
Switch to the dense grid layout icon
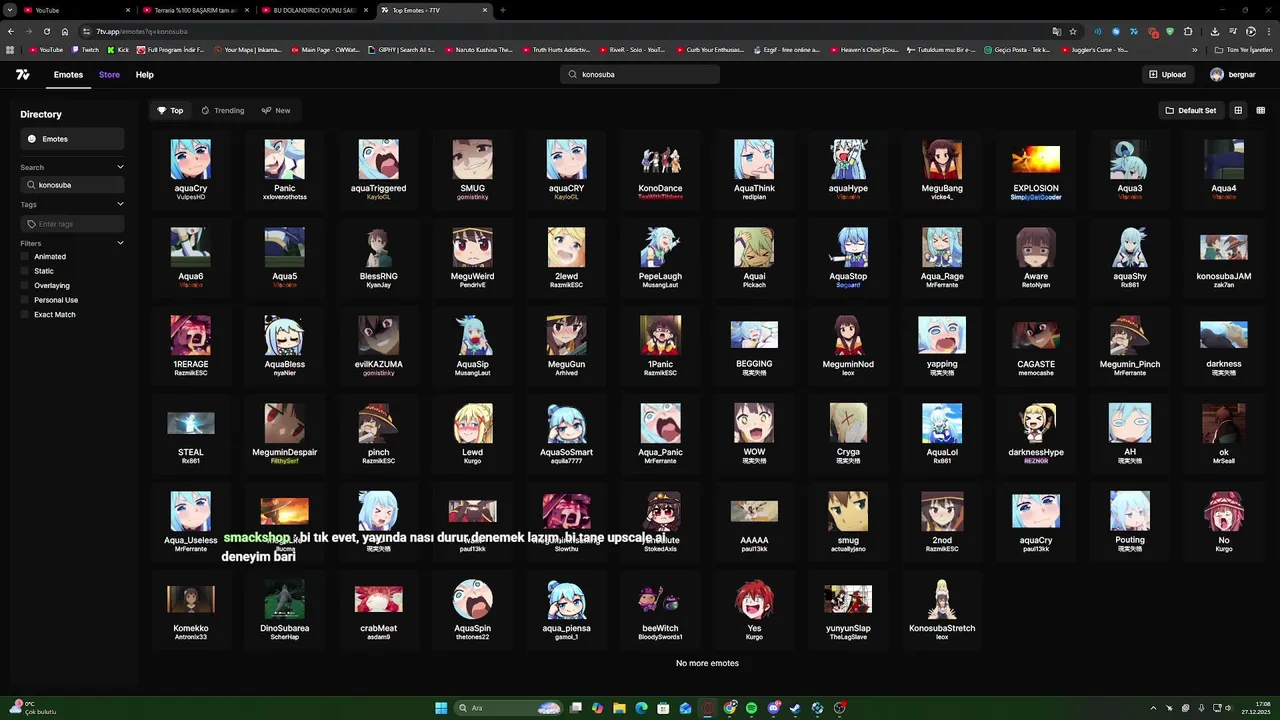pyautogui.click(x=1260, y=111)
